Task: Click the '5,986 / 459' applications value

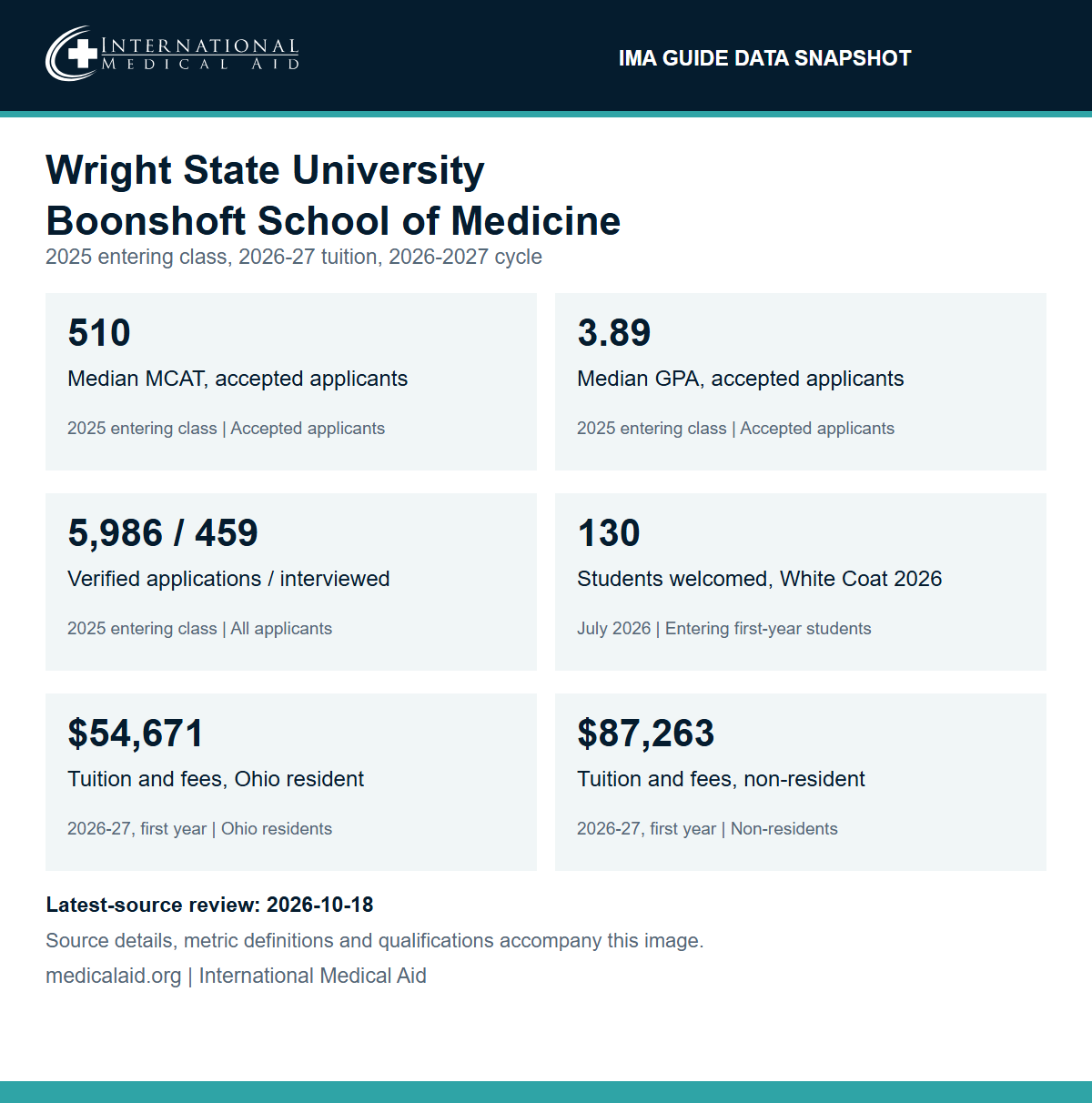Action: point(163,533)
